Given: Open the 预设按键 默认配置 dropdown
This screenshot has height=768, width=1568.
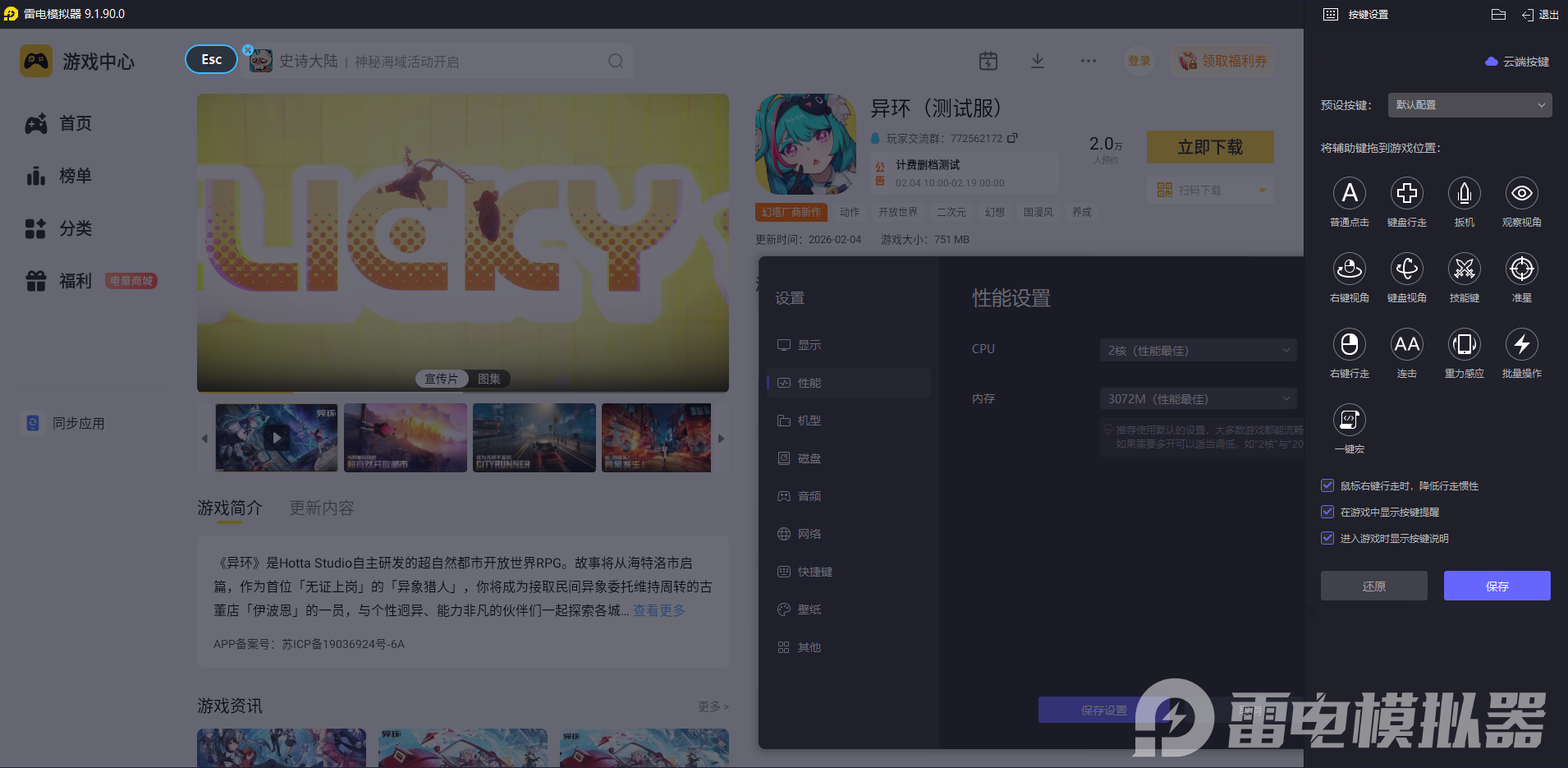Looking at the screenshot, I should coord(1470,105).
